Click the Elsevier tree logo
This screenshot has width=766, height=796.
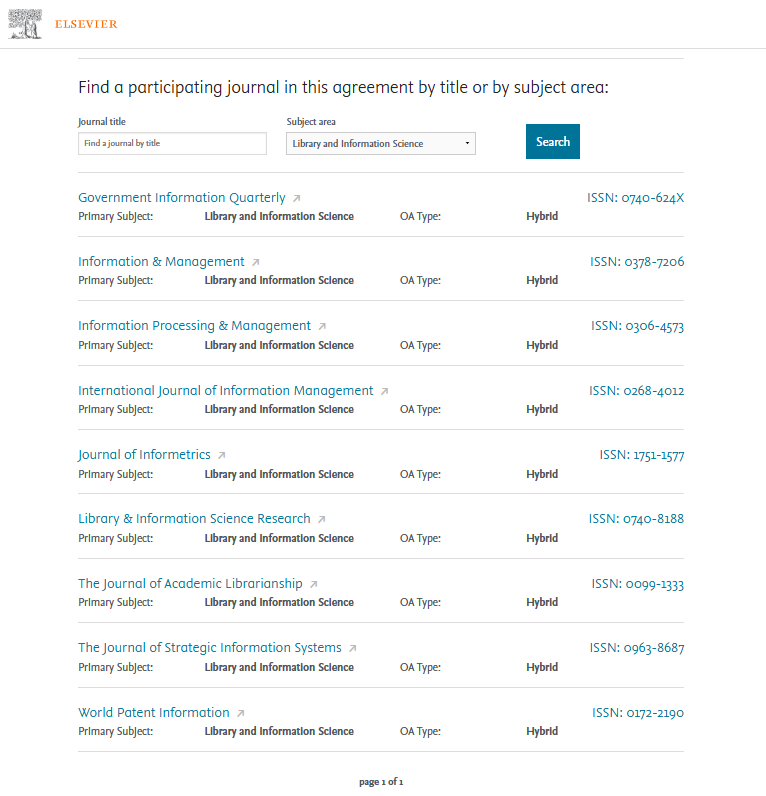[25, 24]
